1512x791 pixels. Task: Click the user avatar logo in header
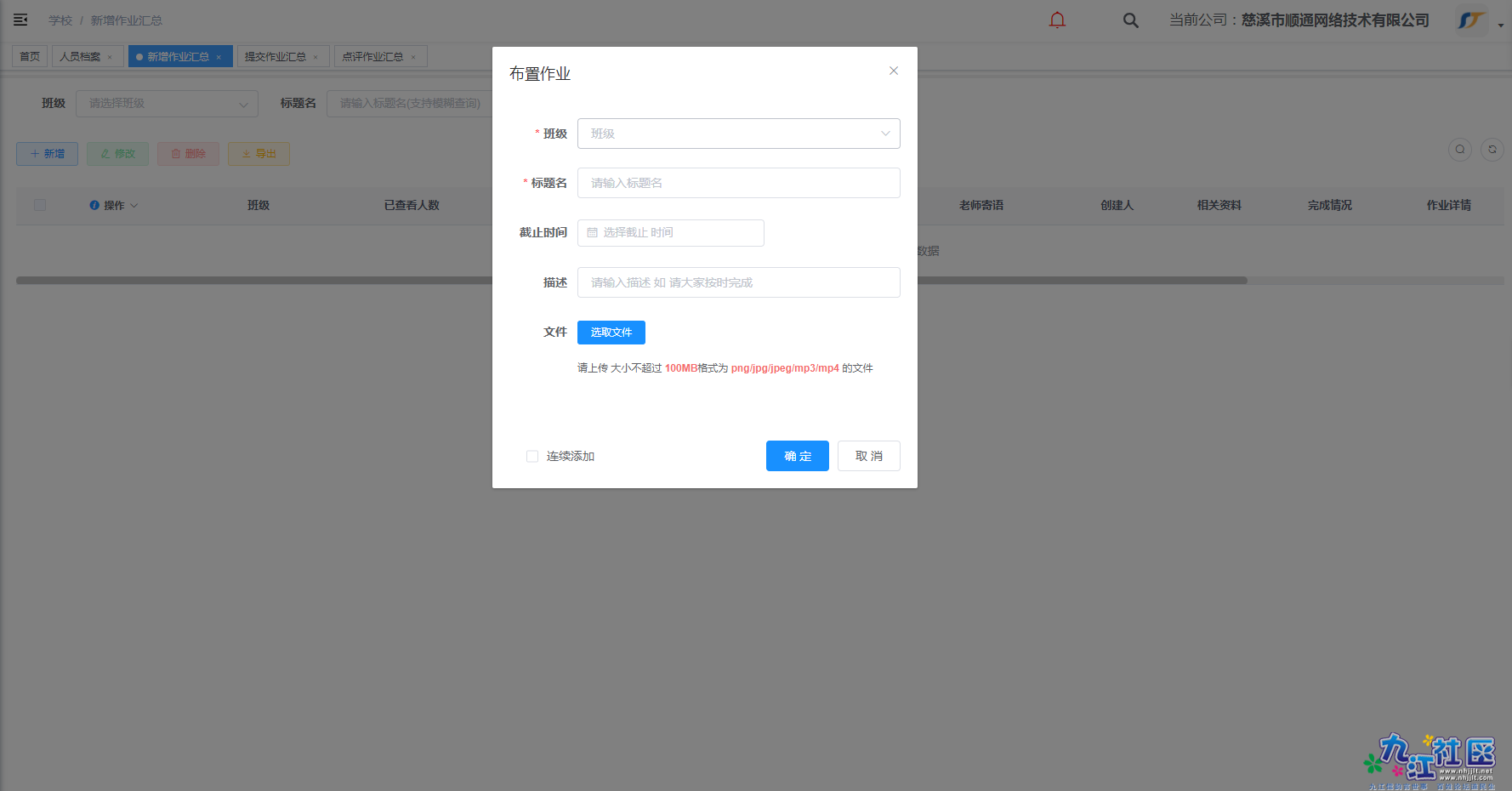pos(1471,20)
